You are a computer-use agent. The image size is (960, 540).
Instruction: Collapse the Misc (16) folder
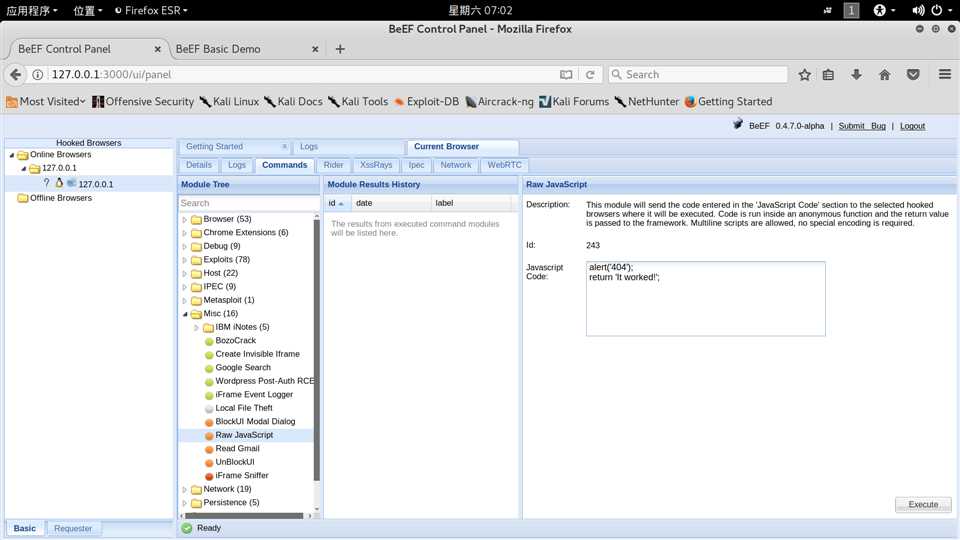tap(184, 314)
